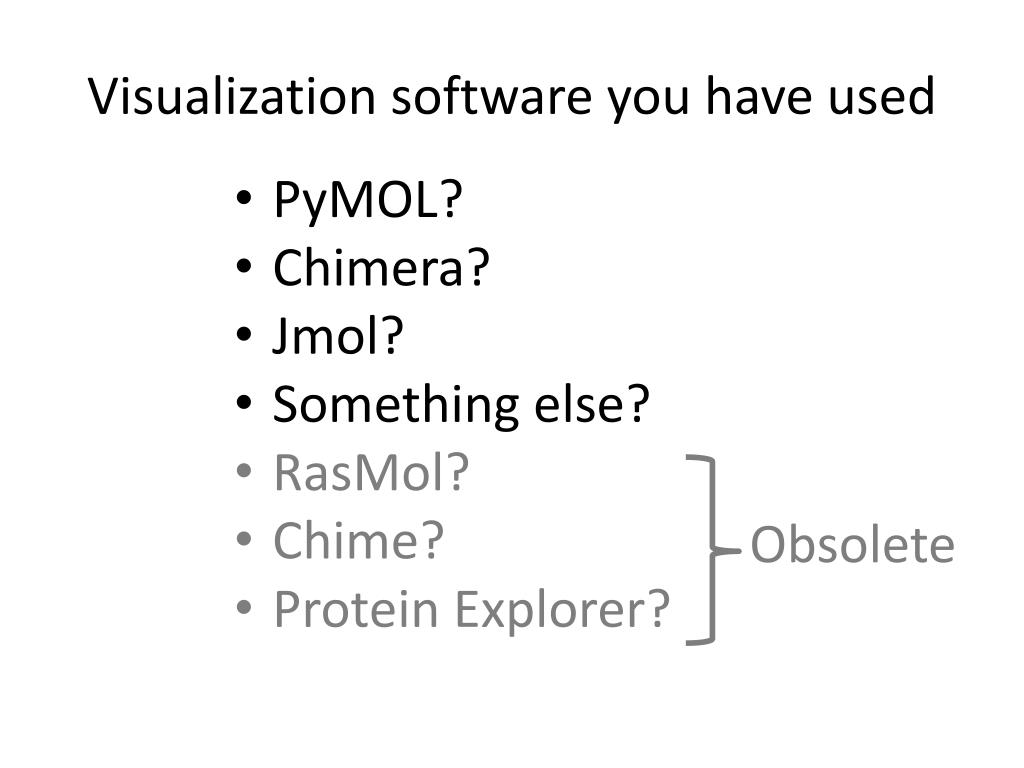Click the bullet before Something else
Viewport: 1024px width, 768px height.
(244, 402)
